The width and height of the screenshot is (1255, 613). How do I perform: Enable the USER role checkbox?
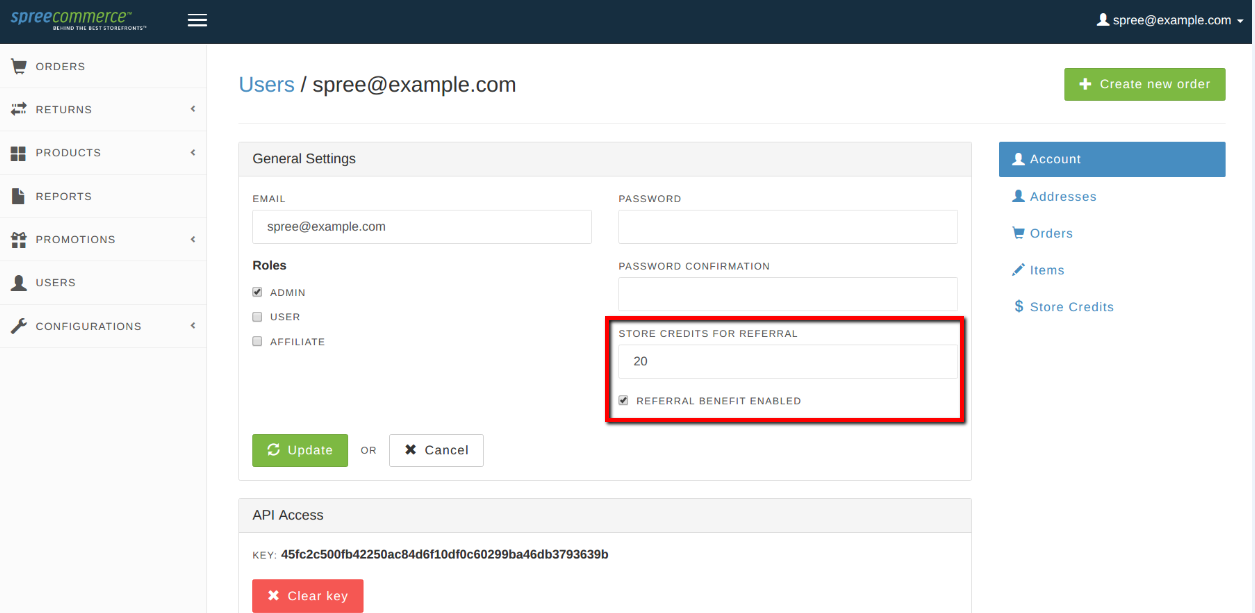click(256, 316)
